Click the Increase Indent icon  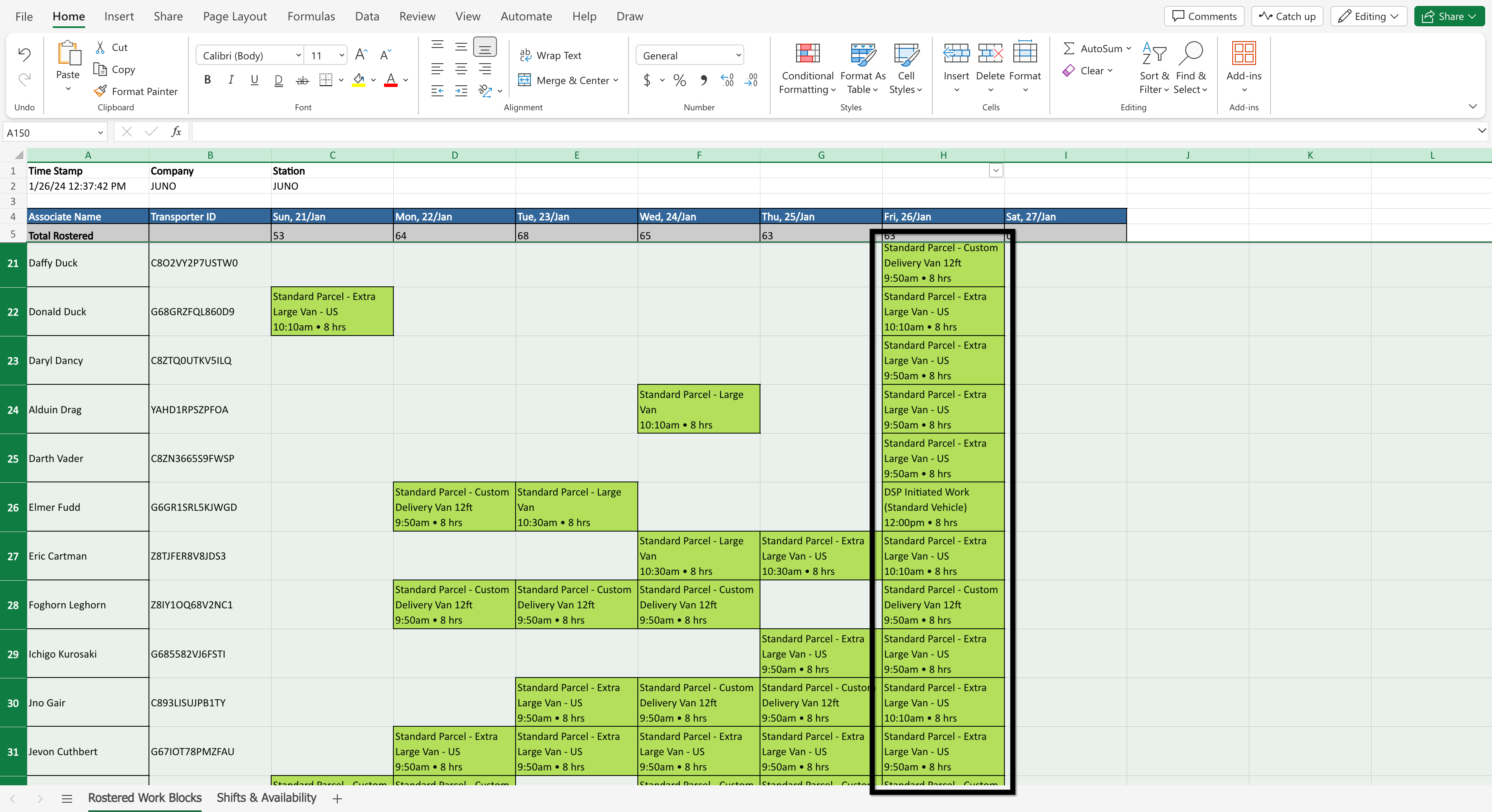461,91
